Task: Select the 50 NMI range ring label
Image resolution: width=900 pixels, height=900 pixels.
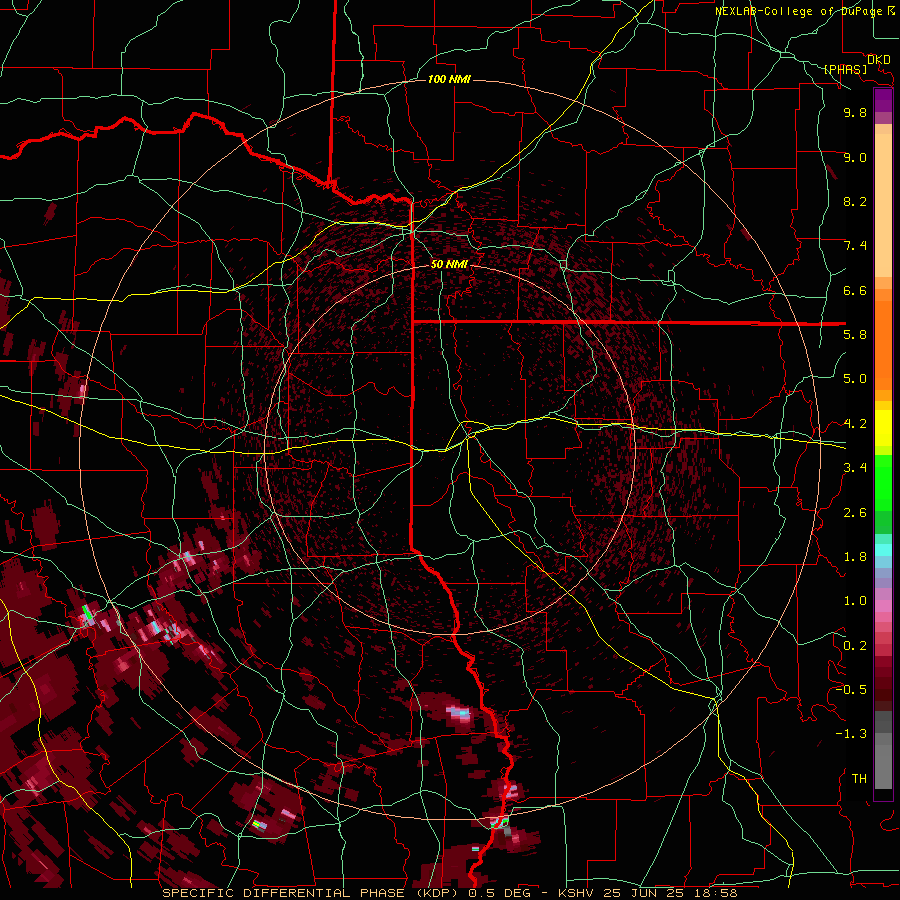Action: pos(449,265)
